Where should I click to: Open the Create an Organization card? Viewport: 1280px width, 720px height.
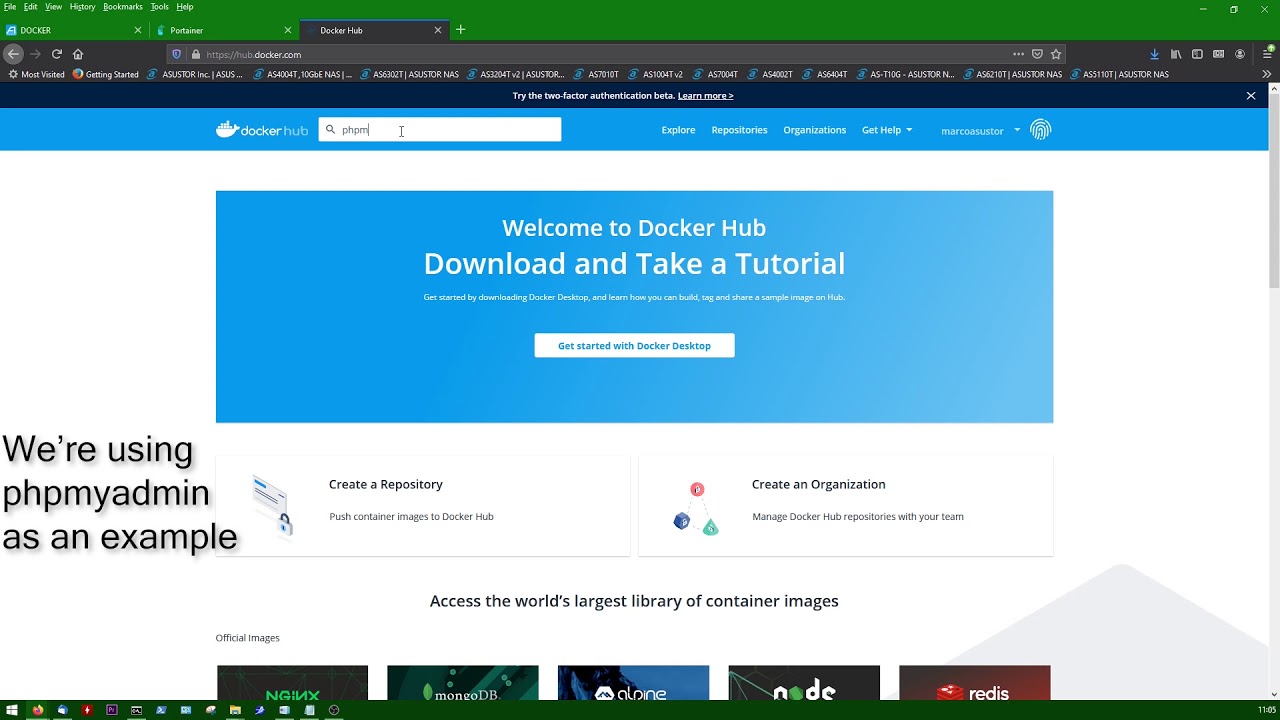click(846, 506)
